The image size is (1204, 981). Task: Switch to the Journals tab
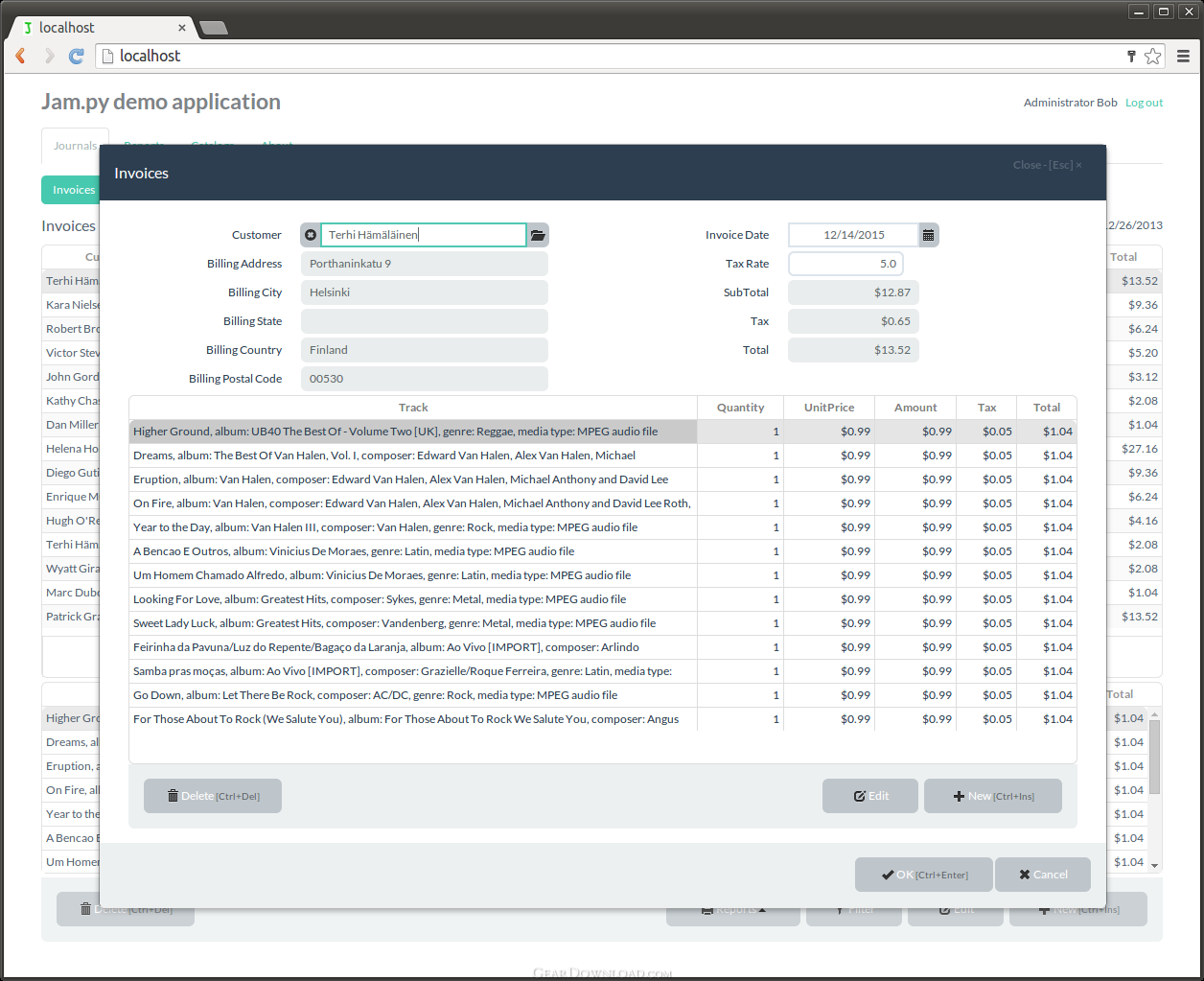click(75, 146)
